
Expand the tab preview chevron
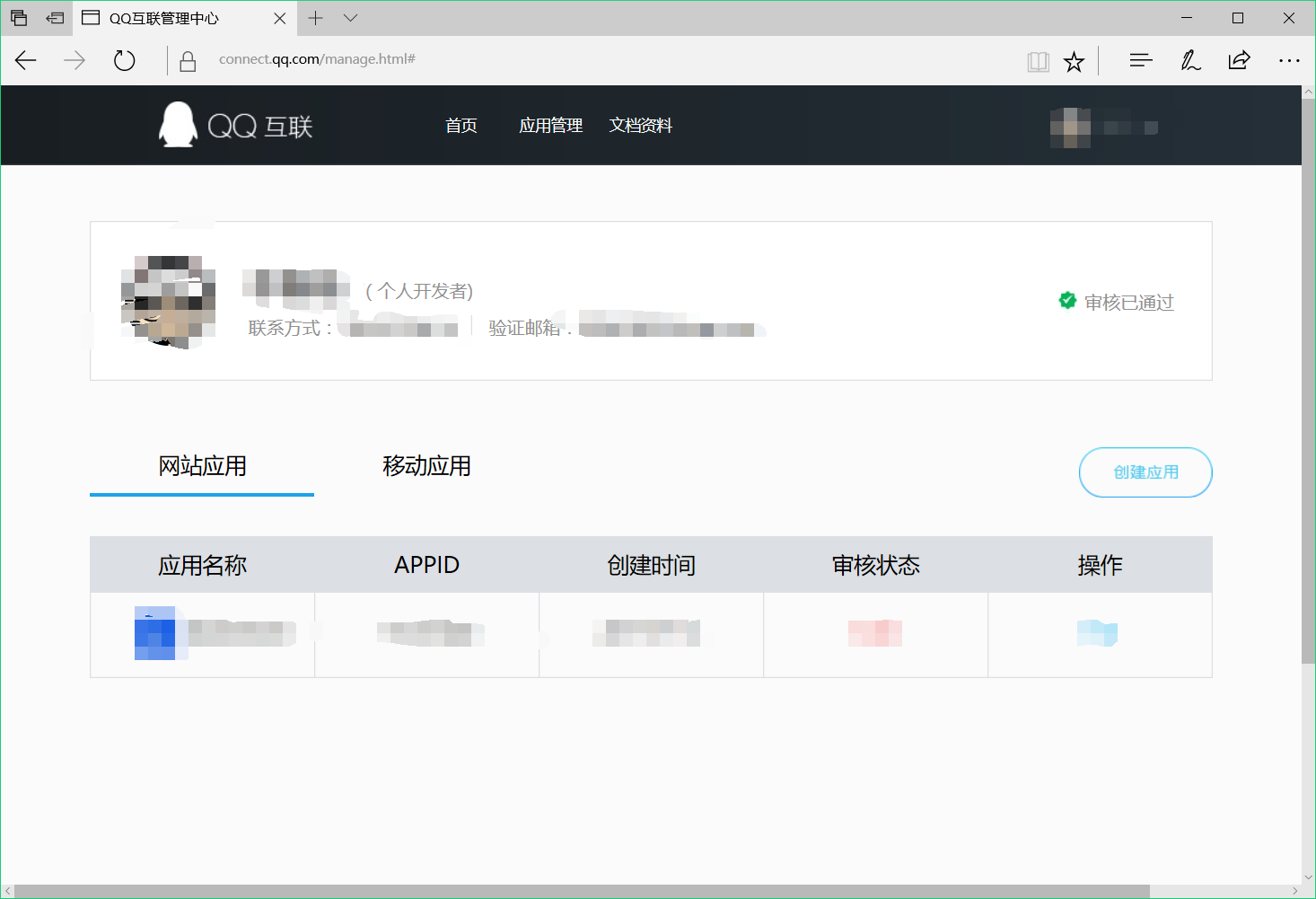(350, 18)
